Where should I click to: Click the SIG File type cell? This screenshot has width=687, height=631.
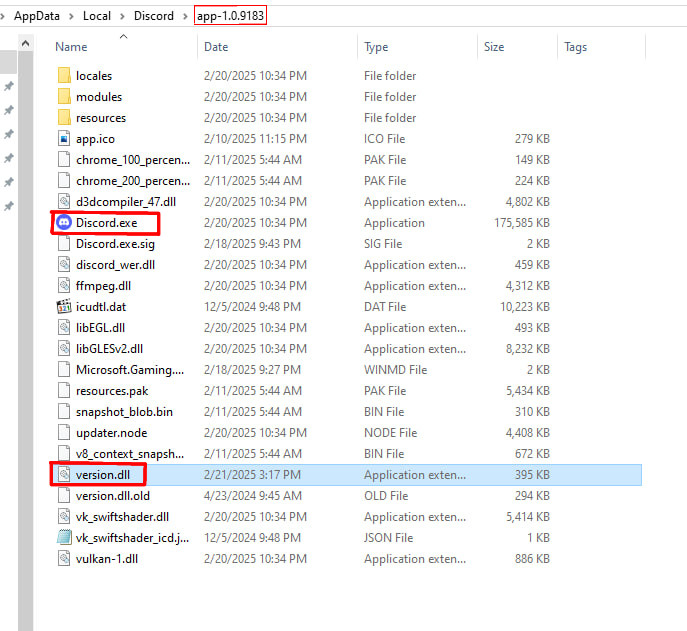coord(383,244)
